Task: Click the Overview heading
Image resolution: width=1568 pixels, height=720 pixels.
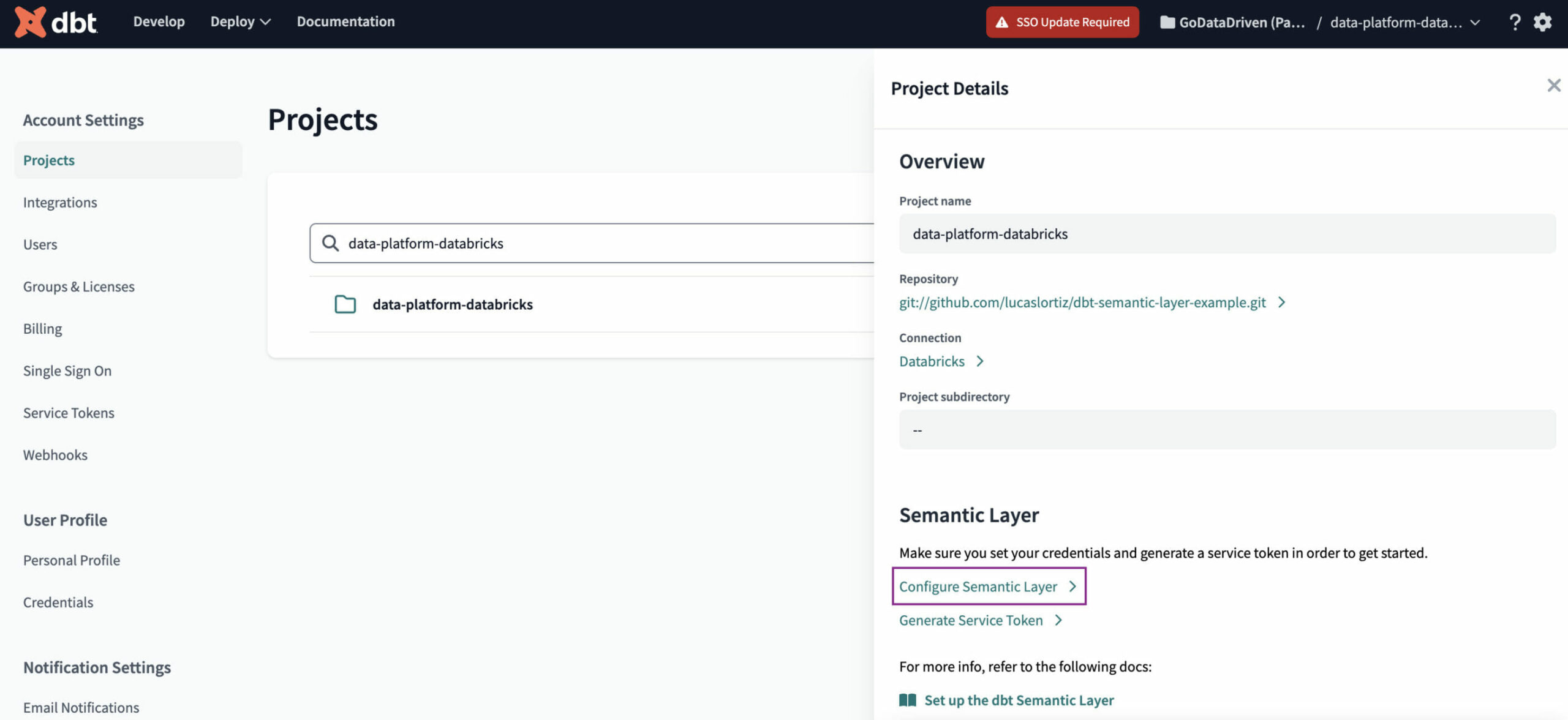Action: click(941, 162)
